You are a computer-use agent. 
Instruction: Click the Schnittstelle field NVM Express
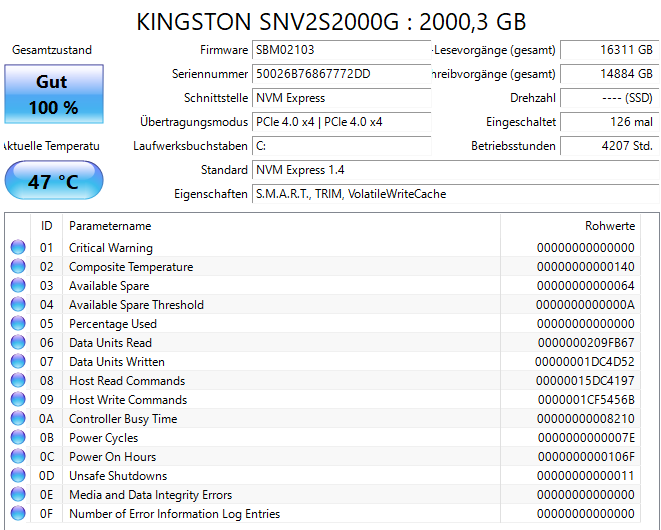pyautogui.click(x=341, y=98)
